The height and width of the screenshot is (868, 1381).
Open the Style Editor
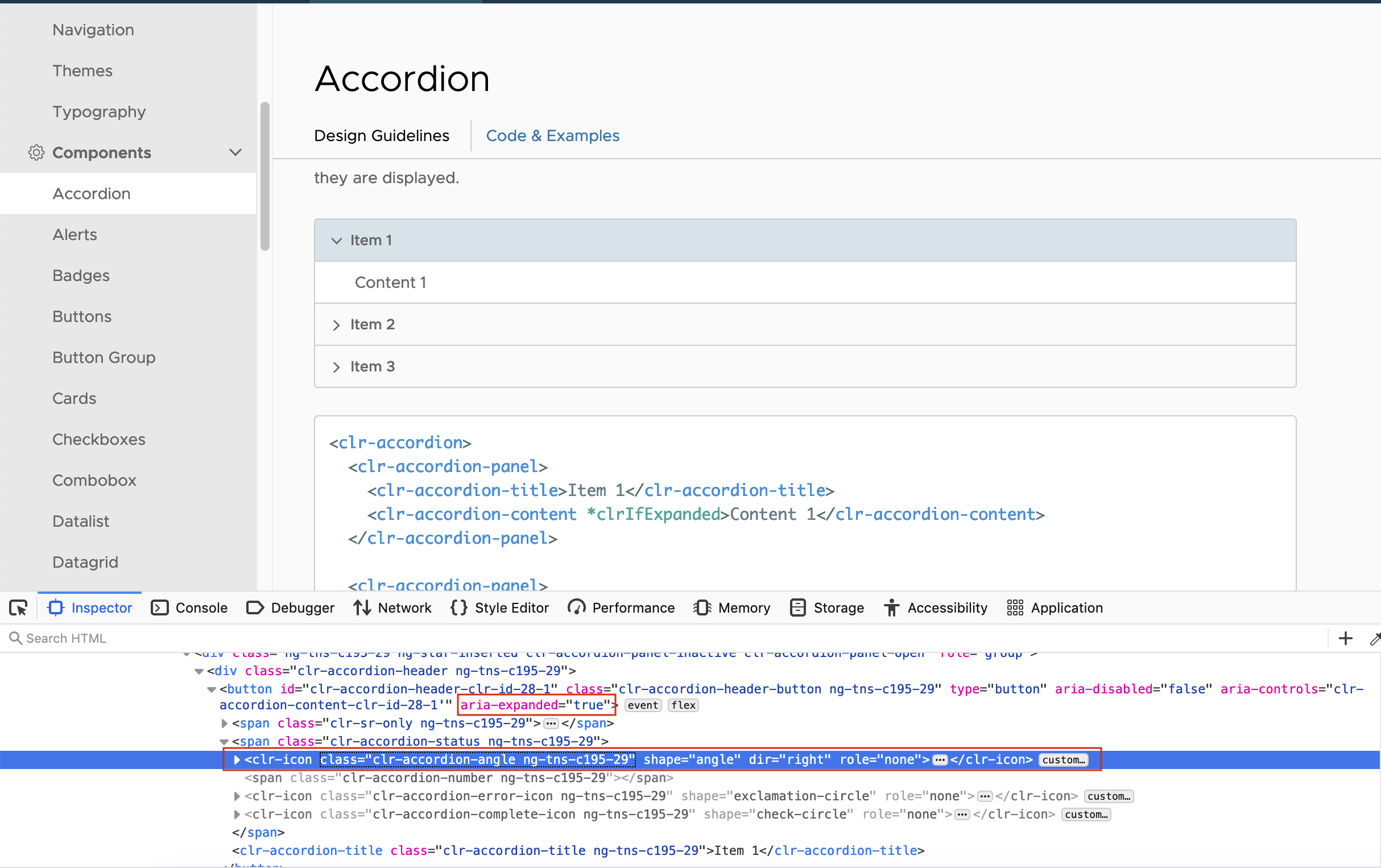click(x=499, y=607)
